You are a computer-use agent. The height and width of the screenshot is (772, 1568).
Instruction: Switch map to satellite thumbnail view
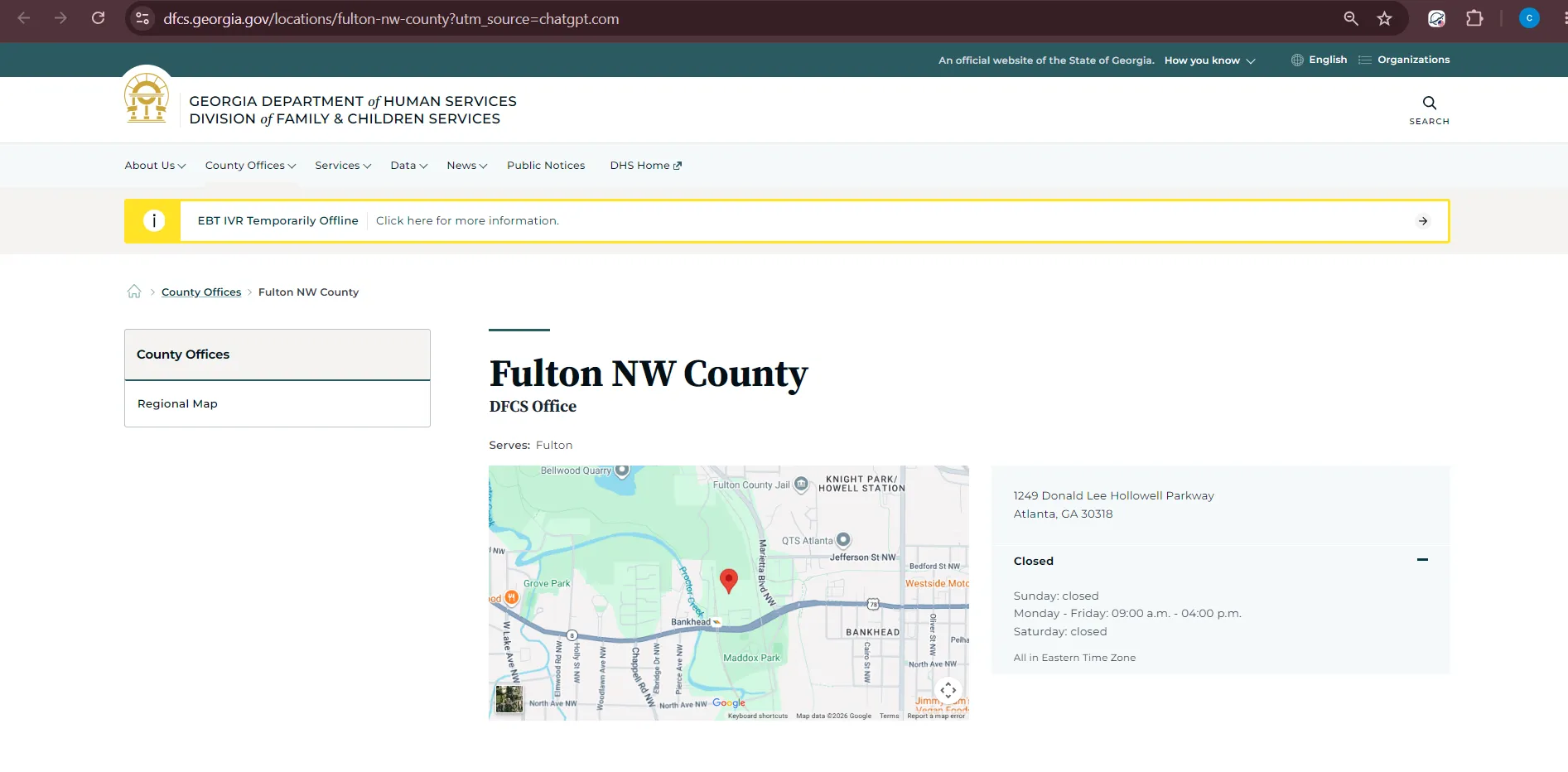point(509,699)
